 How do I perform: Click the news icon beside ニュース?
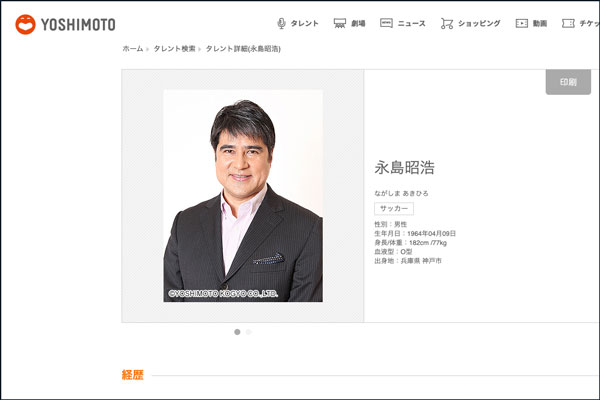tap(386, 23)
